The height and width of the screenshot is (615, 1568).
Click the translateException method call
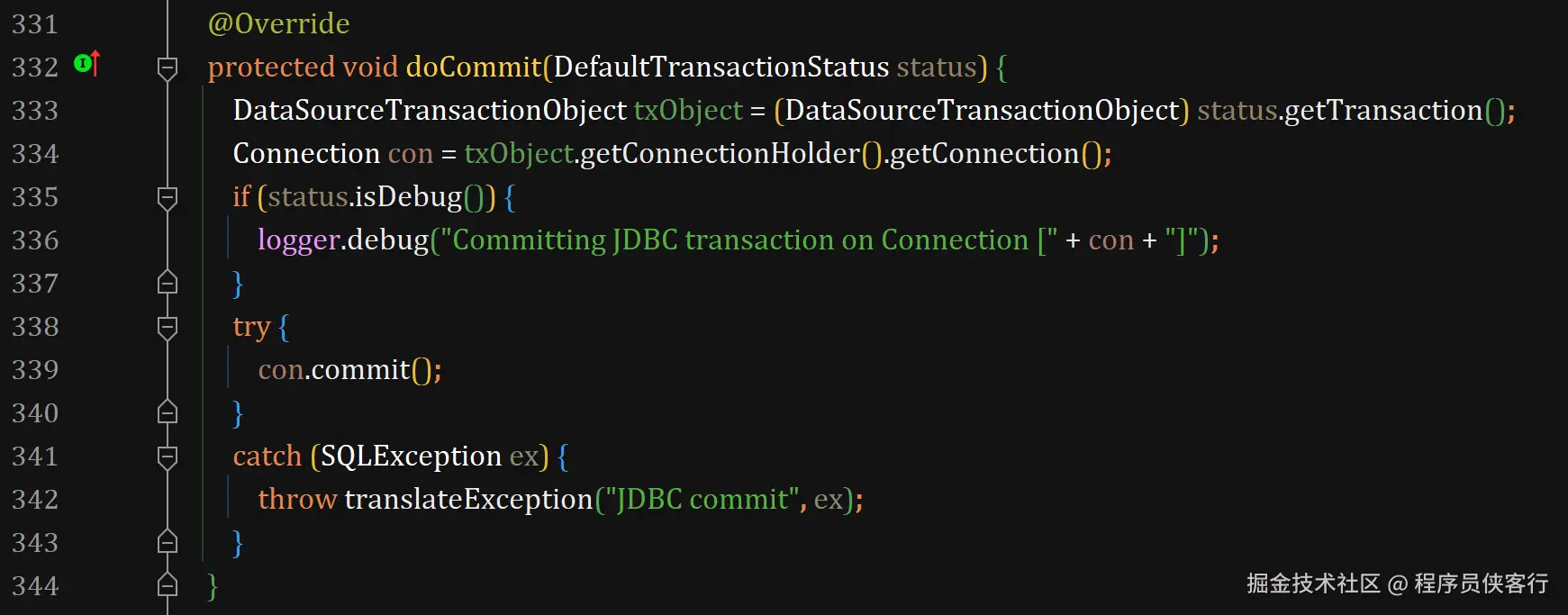coord(468,500)
